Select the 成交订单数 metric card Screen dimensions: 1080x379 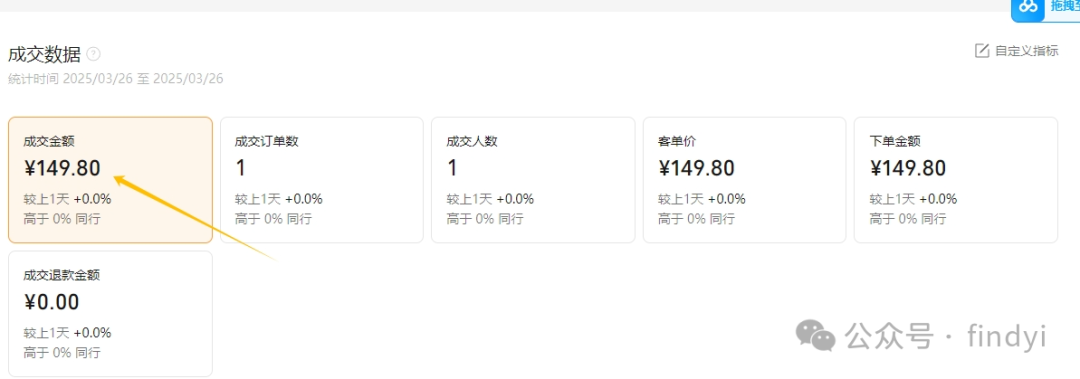(x=322, y=180)
